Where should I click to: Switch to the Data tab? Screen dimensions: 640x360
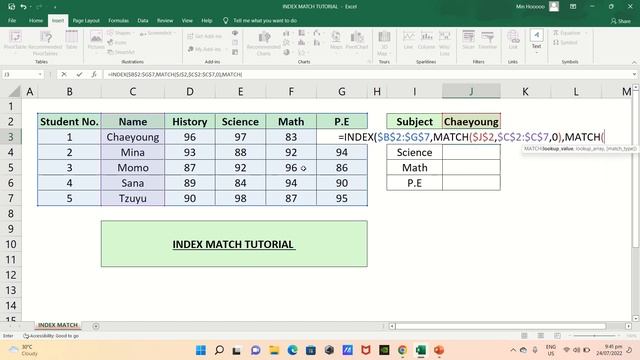point(143,20)
